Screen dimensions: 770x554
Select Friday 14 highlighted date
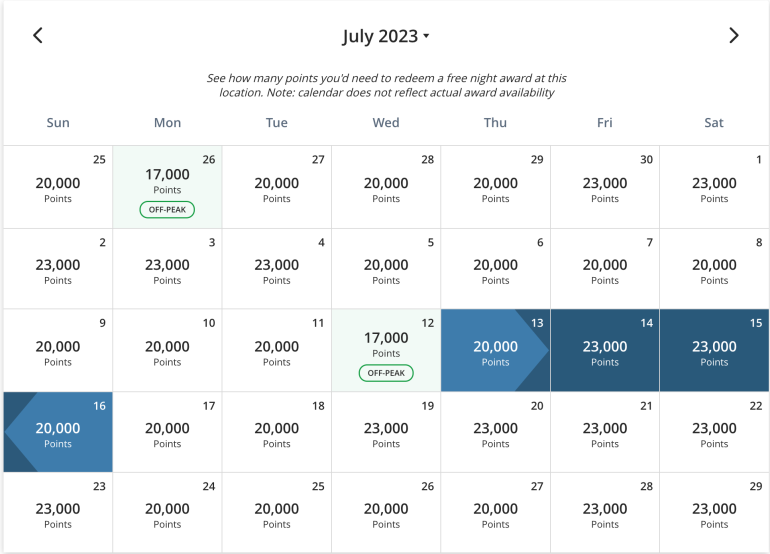(605, 350)
